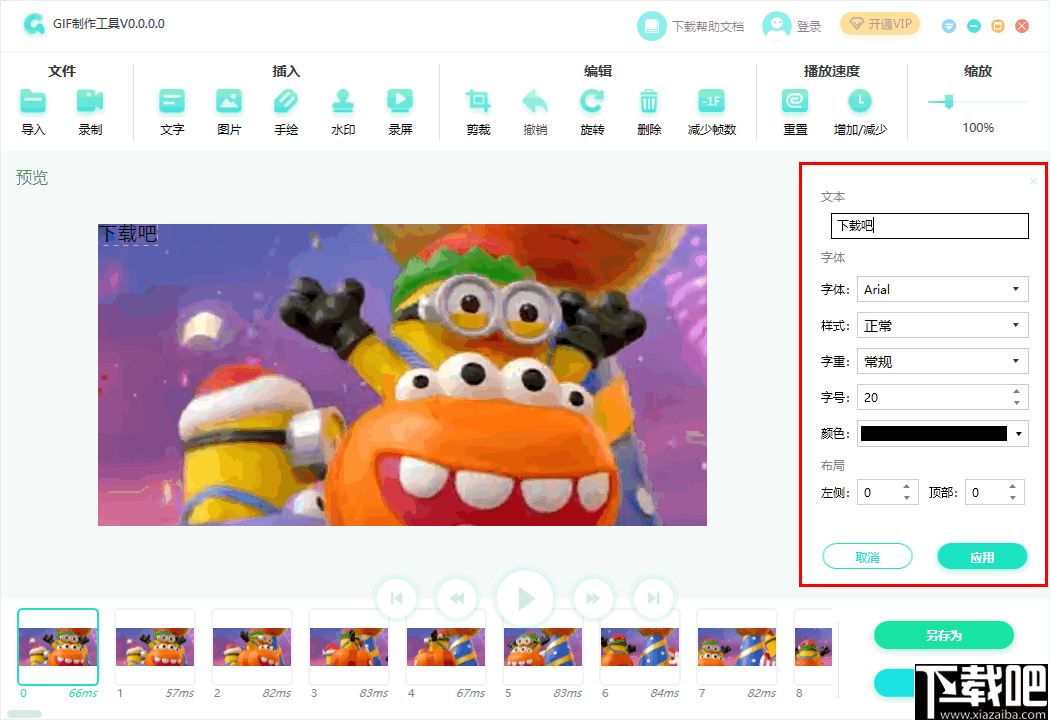Select the Crop (剪裁) tool
1050x720 pixels.
coord(478,102)
